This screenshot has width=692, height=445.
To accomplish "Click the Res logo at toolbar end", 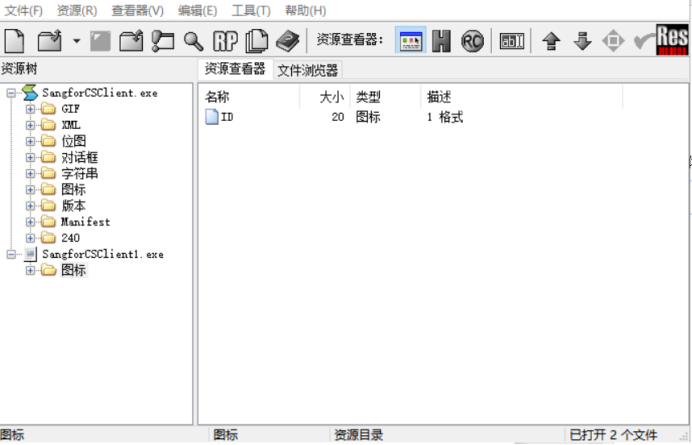I will click(x=672, y=39).
